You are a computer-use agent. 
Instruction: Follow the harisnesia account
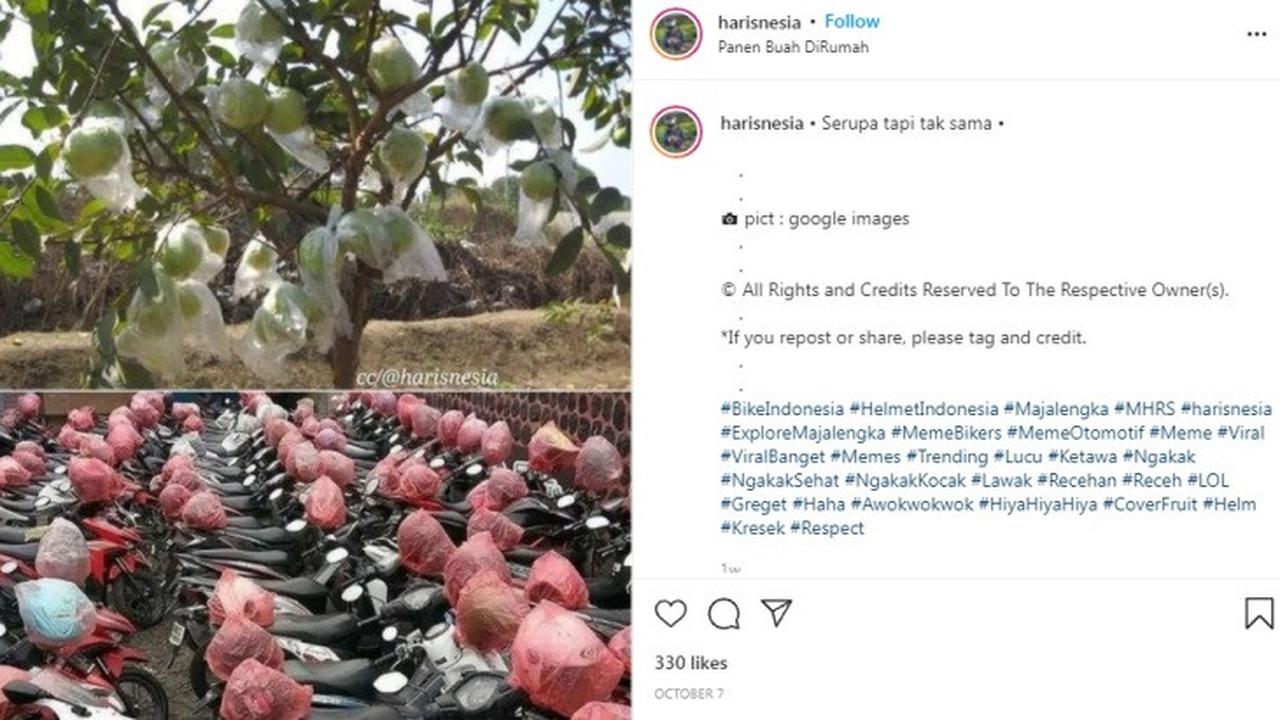pos(852,21)
